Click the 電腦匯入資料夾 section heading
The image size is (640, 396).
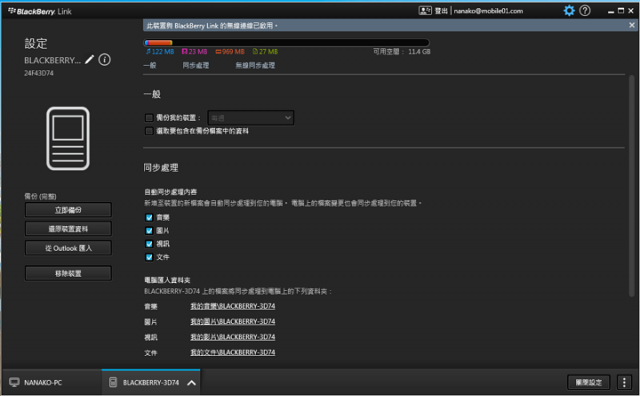click(167, 280)
